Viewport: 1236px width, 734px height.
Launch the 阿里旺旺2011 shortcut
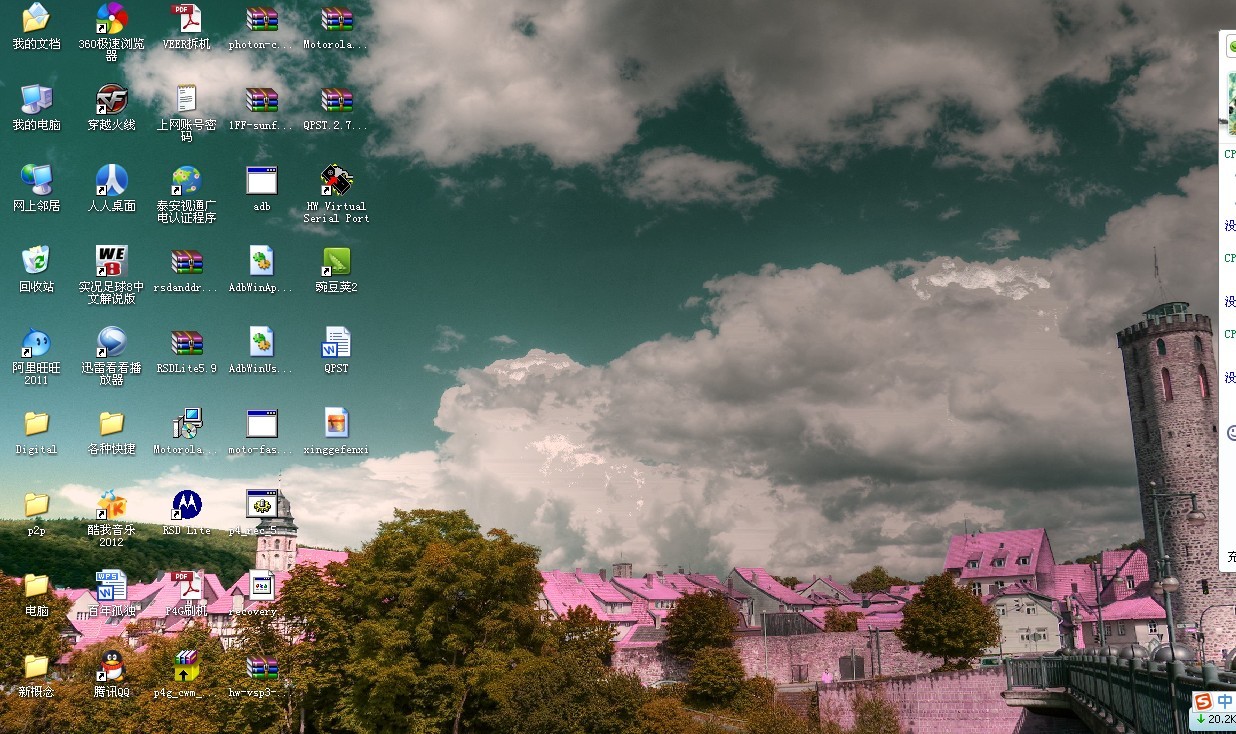point(36,341)
